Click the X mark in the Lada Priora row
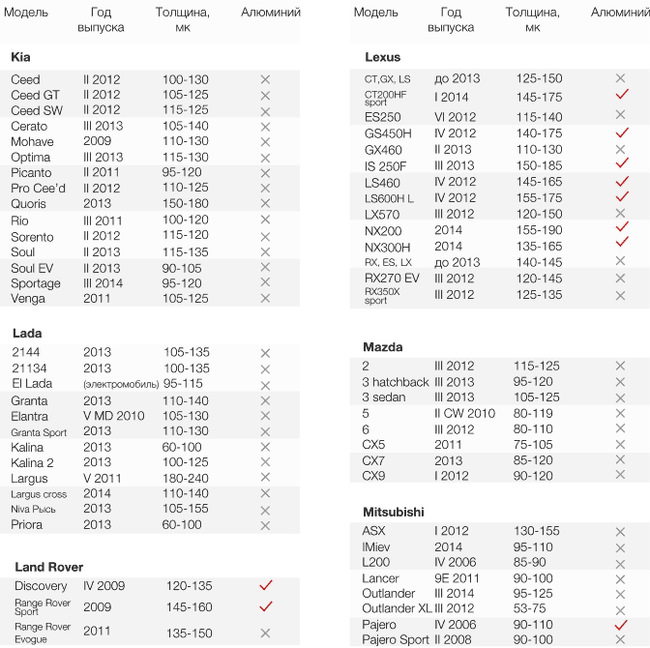650x648 pixels. pos(265,525)
